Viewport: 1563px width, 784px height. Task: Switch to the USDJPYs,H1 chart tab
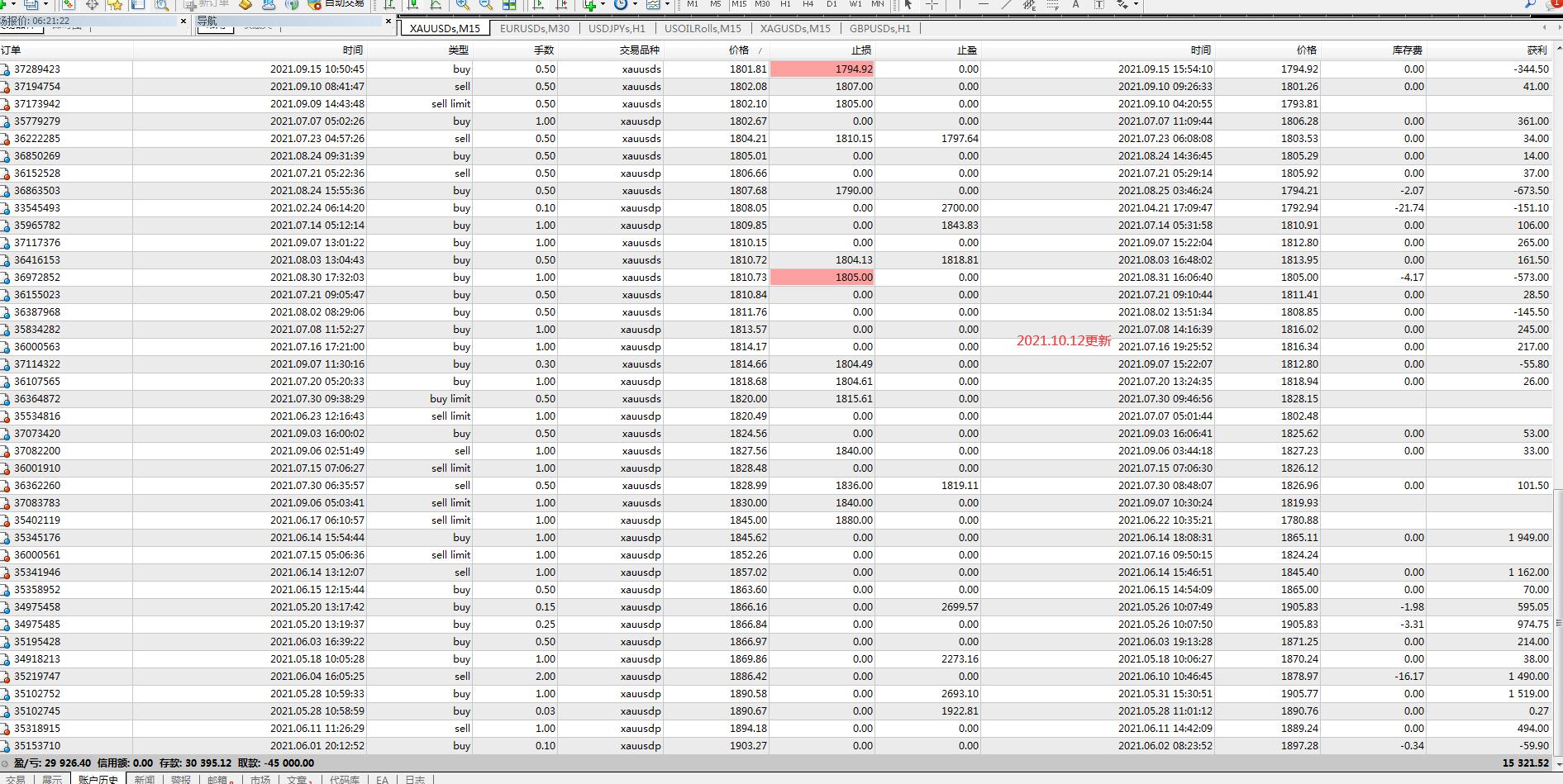point(617,28)
